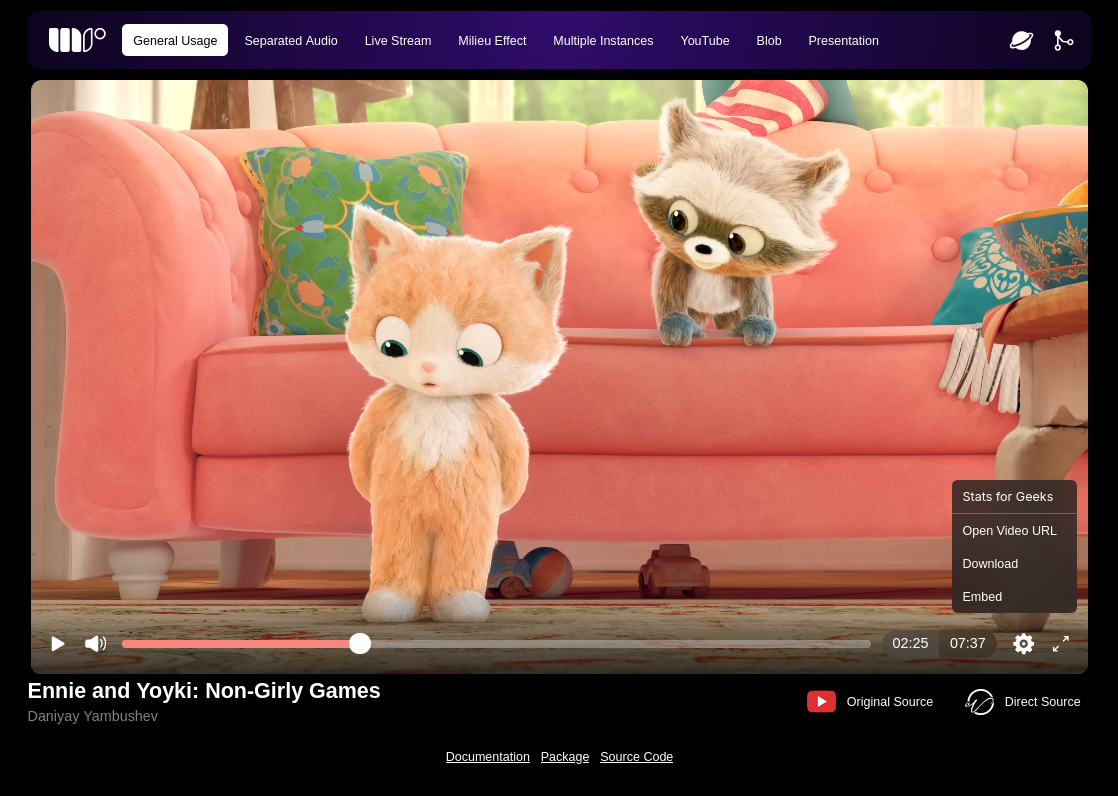Open the Live Stream tab
The height and width of the screenshot is (796, 1118).
click(x=398, y=41)
